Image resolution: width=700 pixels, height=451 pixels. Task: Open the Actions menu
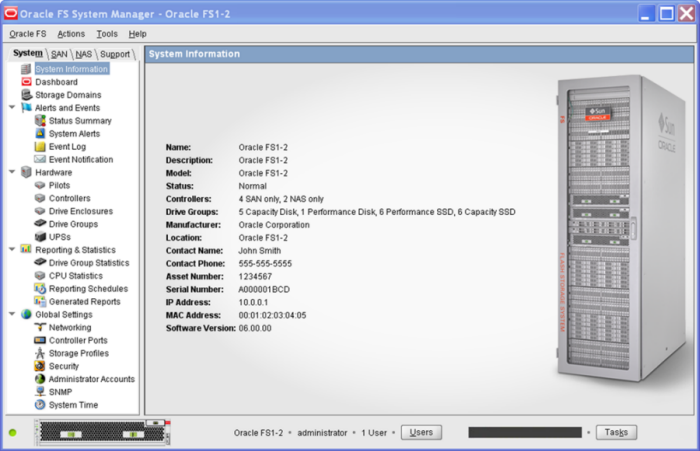point(71,34)
